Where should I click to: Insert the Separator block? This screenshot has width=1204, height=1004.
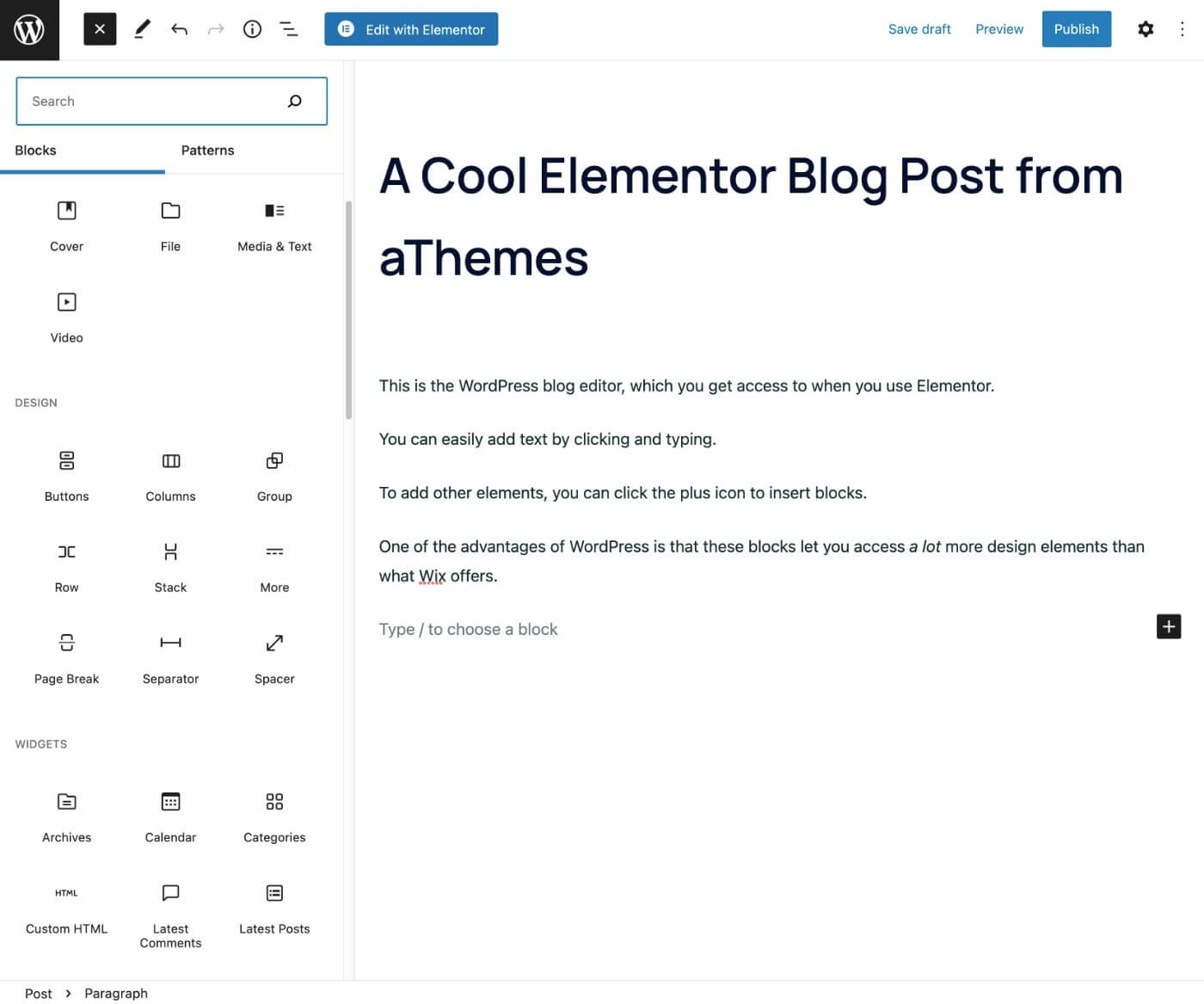170,659
